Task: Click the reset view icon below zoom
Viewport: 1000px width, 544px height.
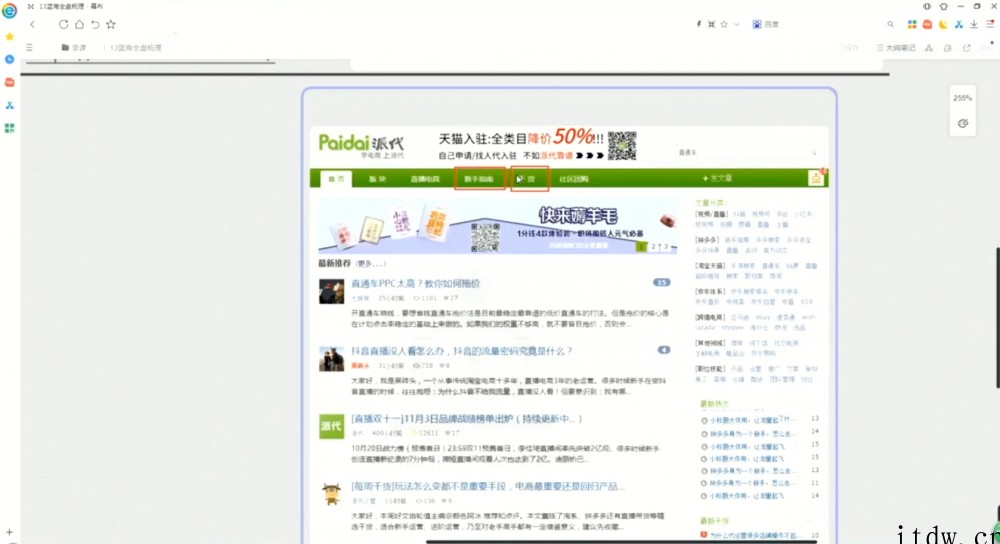Action: [x=963, y=123]
